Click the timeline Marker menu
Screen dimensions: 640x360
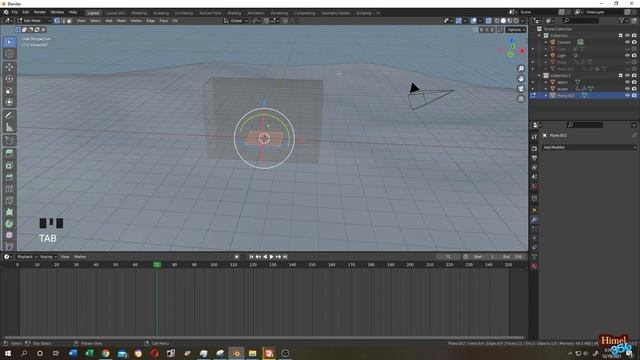tap(80, 257)
